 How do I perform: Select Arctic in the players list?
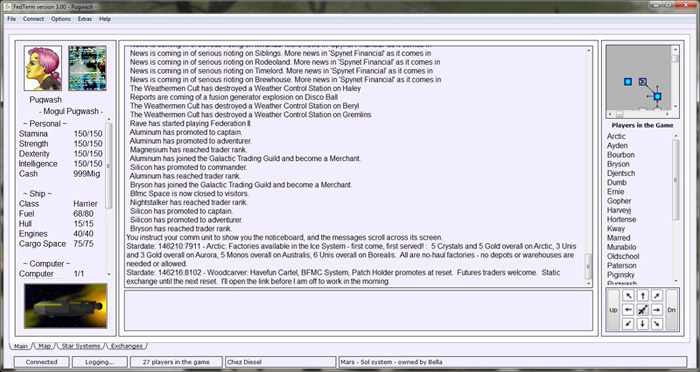[616, 136]
